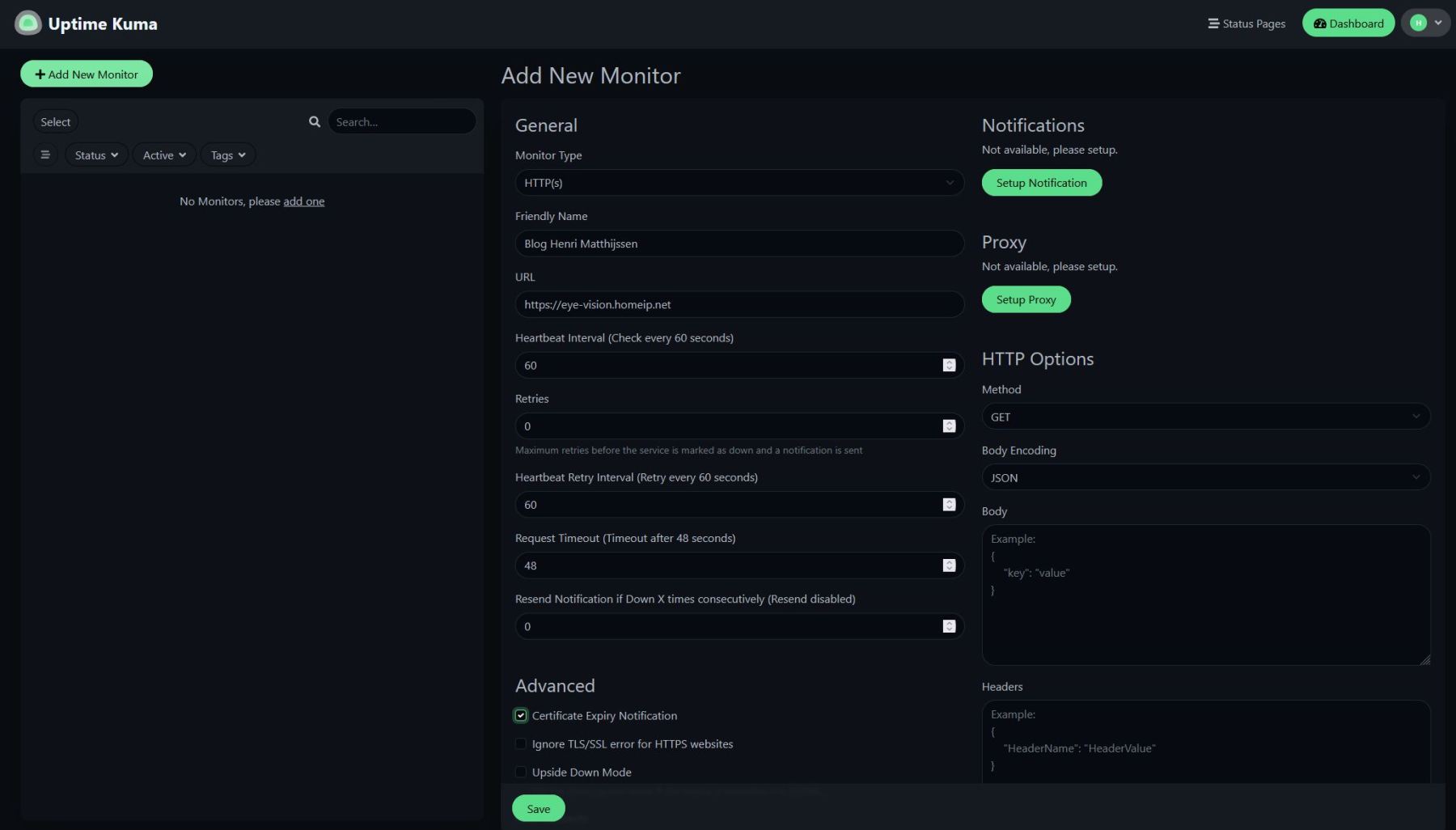
Task: Click the Retries field stepper arrows
Action: (949, 426)
